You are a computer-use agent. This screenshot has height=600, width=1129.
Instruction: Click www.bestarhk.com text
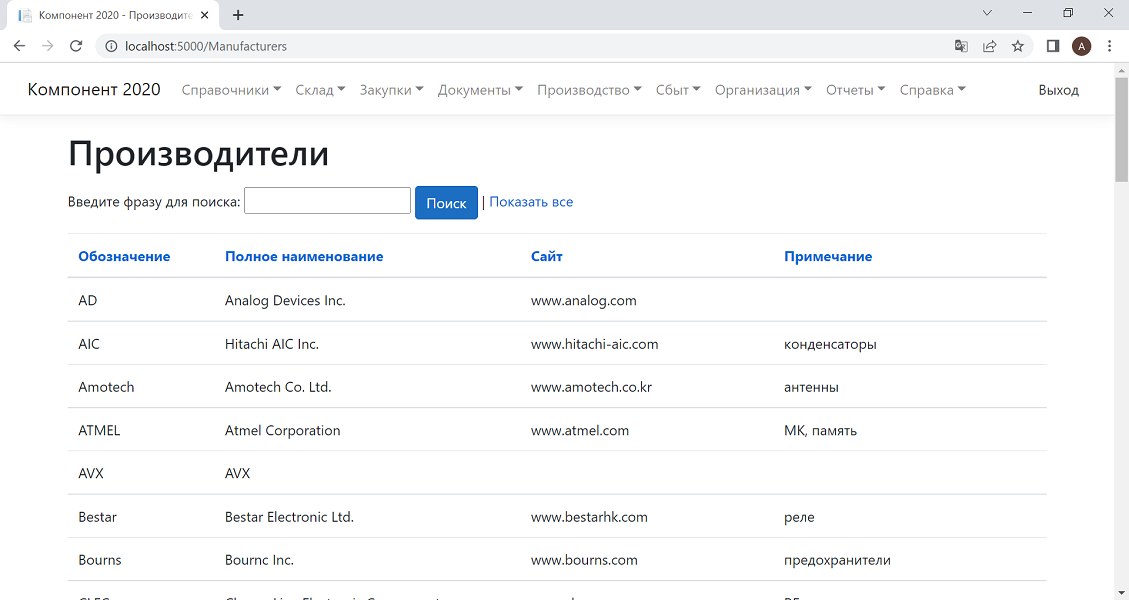click(589, 516)
